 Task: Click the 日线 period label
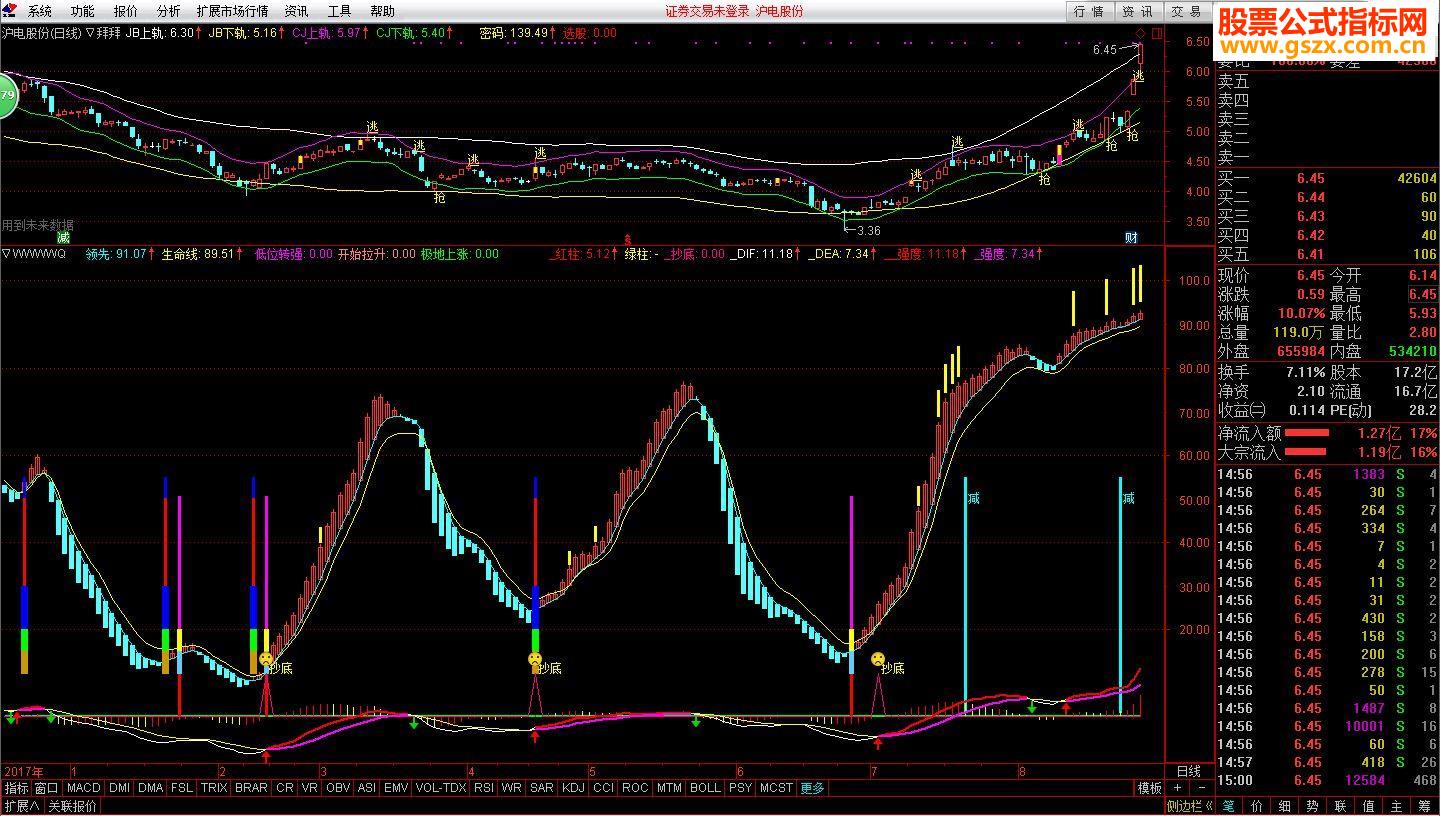(x=1188, y=771)
